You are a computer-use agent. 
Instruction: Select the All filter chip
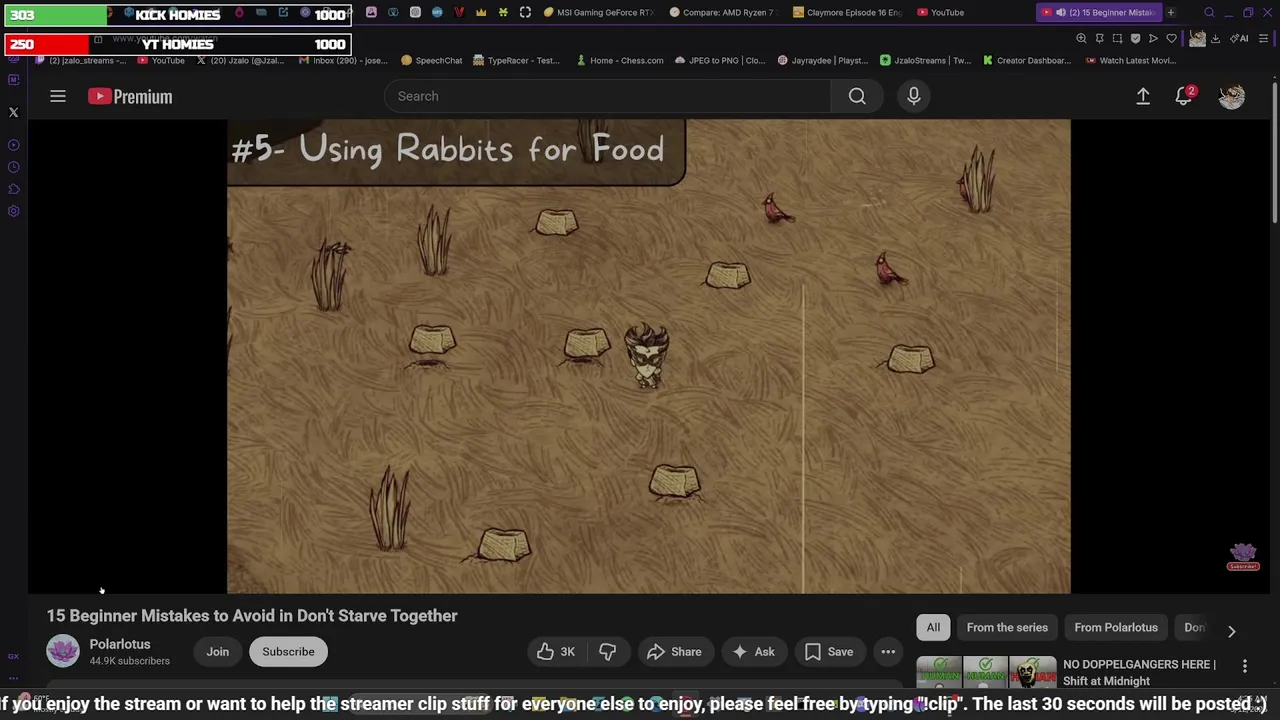[933, 628]
